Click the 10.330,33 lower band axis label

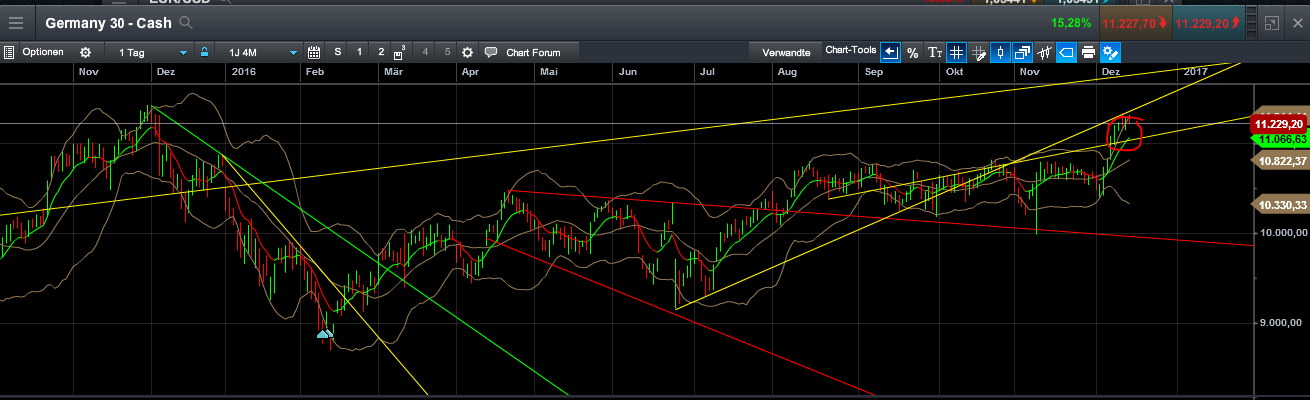1280,204
